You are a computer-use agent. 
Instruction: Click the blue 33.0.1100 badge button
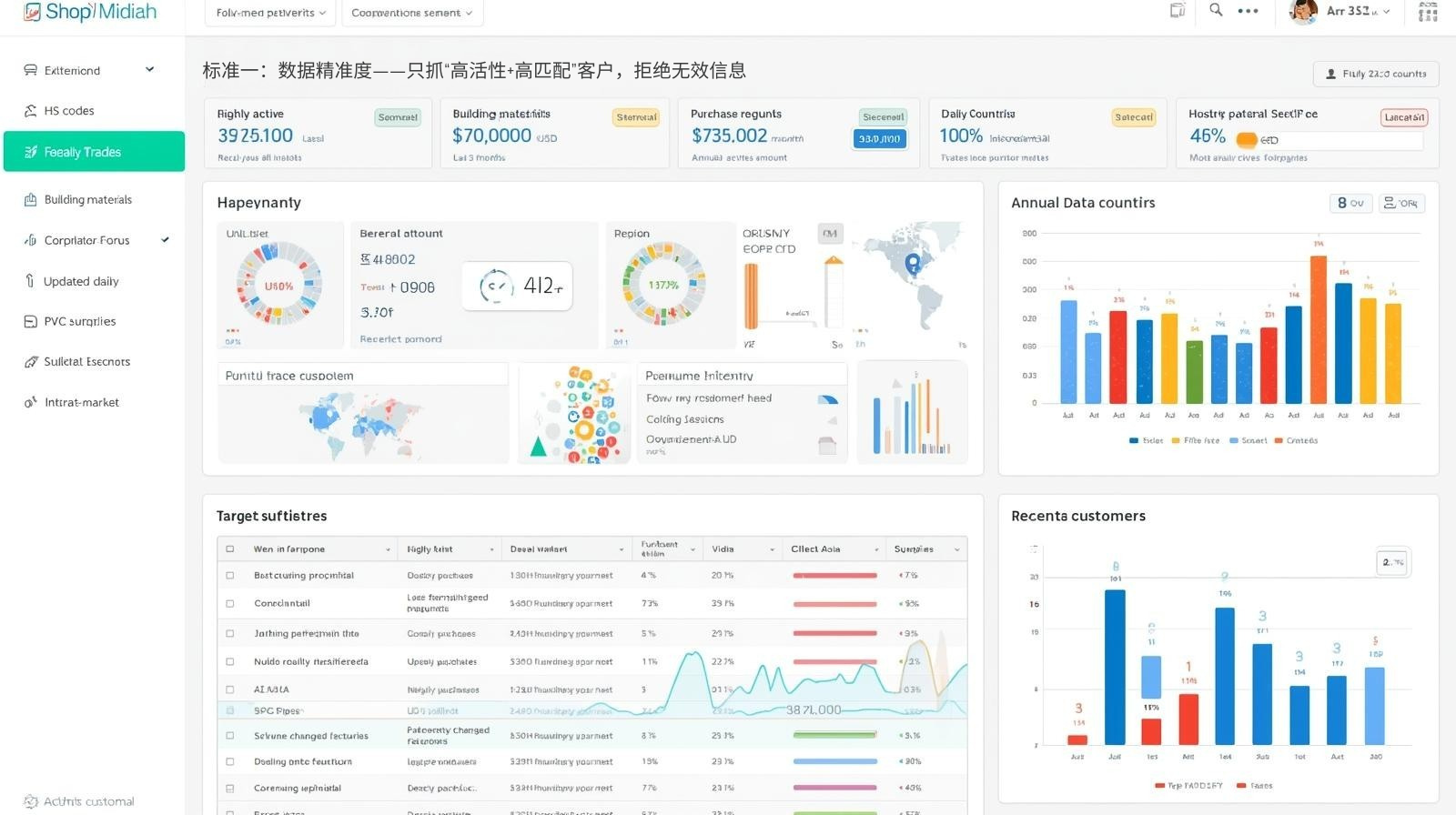coord(878,139)
